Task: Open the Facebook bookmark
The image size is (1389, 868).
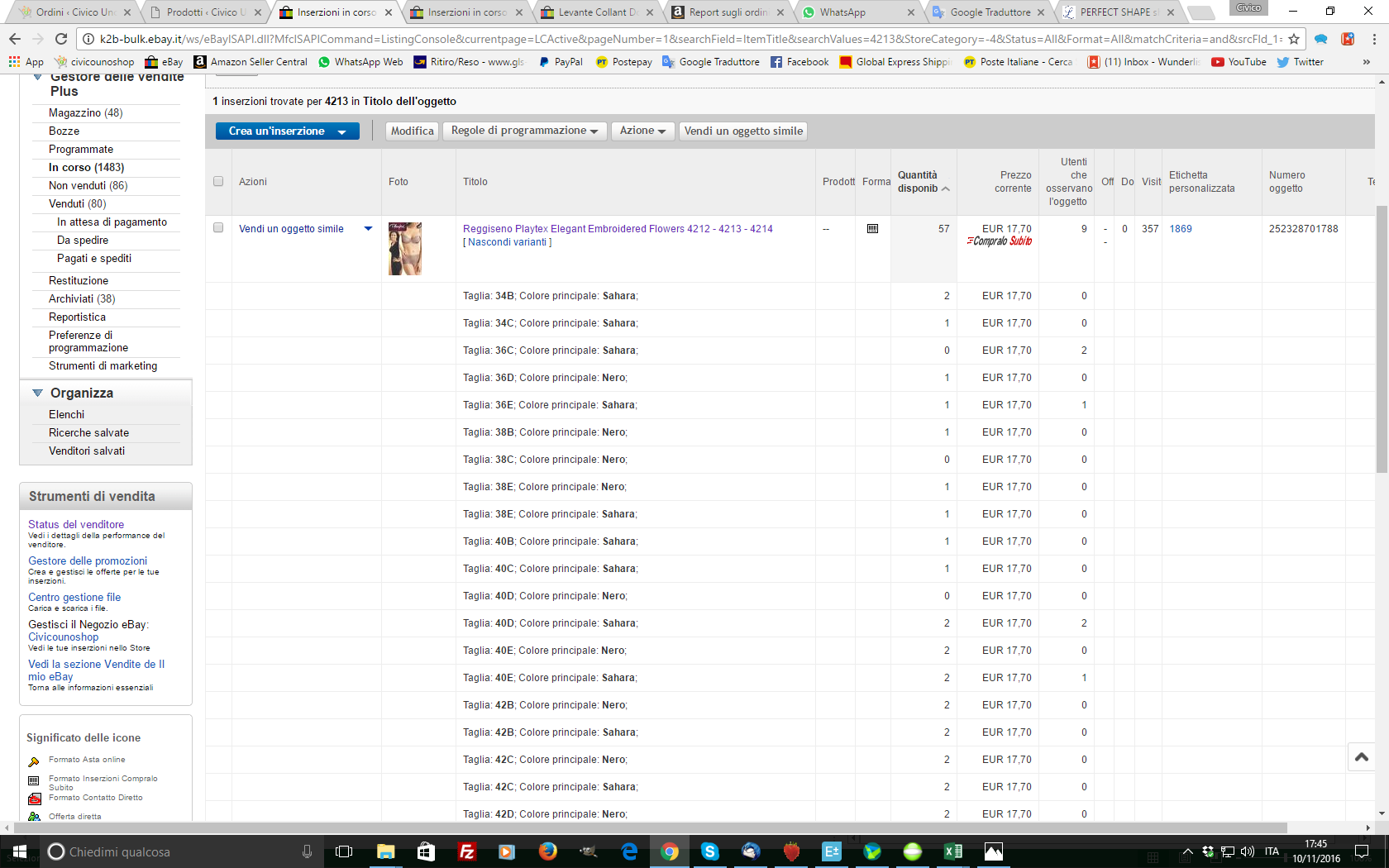Action: [800, 62]
